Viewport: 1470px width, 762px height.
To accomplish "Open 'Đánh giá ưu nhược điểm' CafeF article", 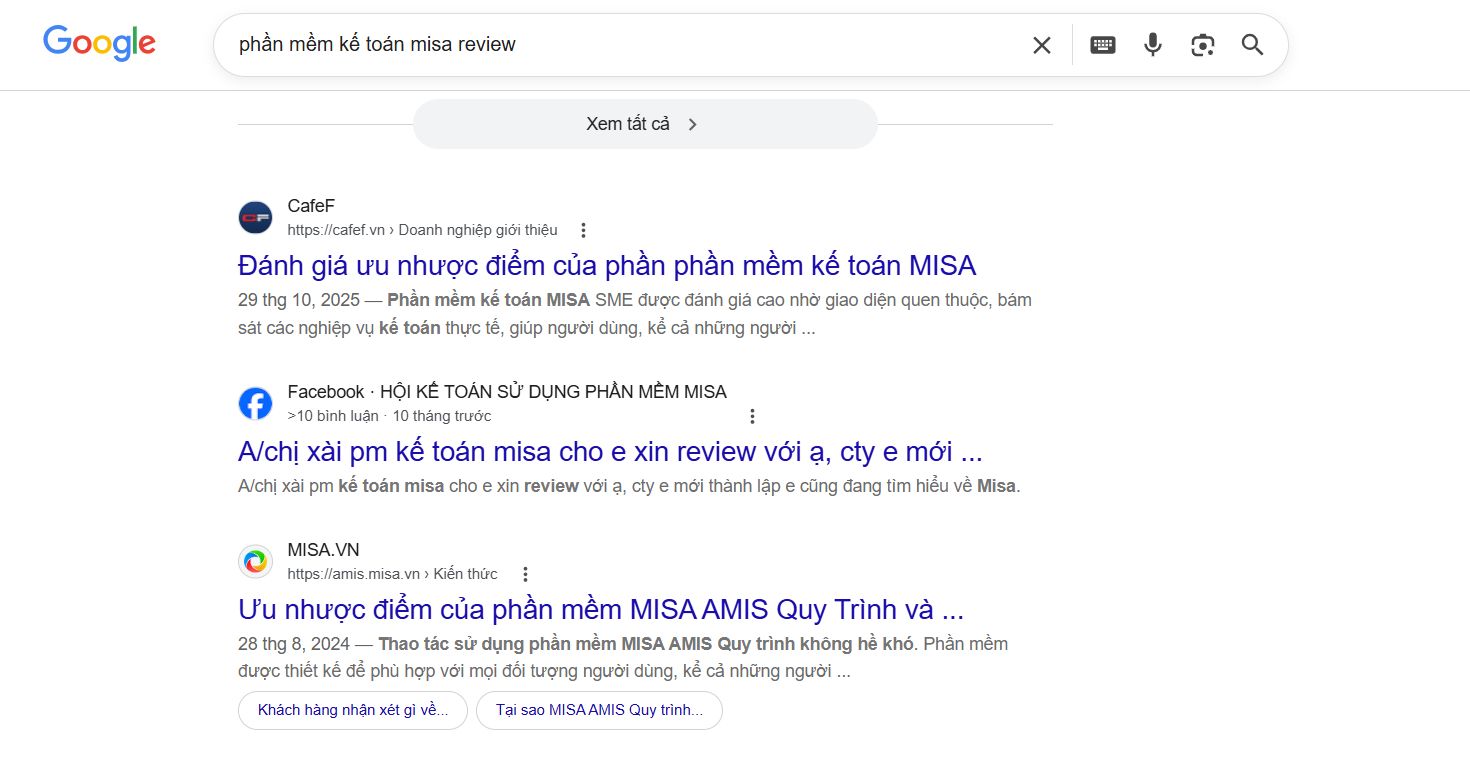I will [607, 265].
